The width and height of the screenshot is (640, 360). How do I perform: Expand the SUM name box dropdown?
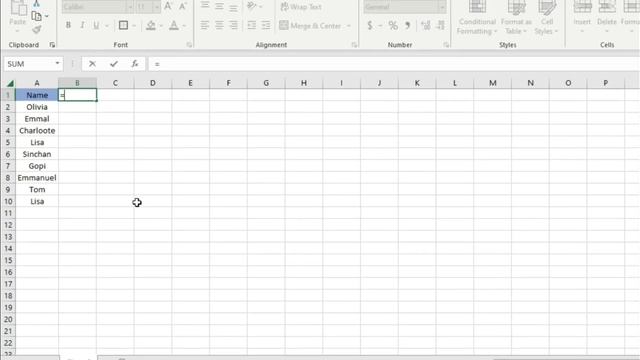(x=57, y=64)
